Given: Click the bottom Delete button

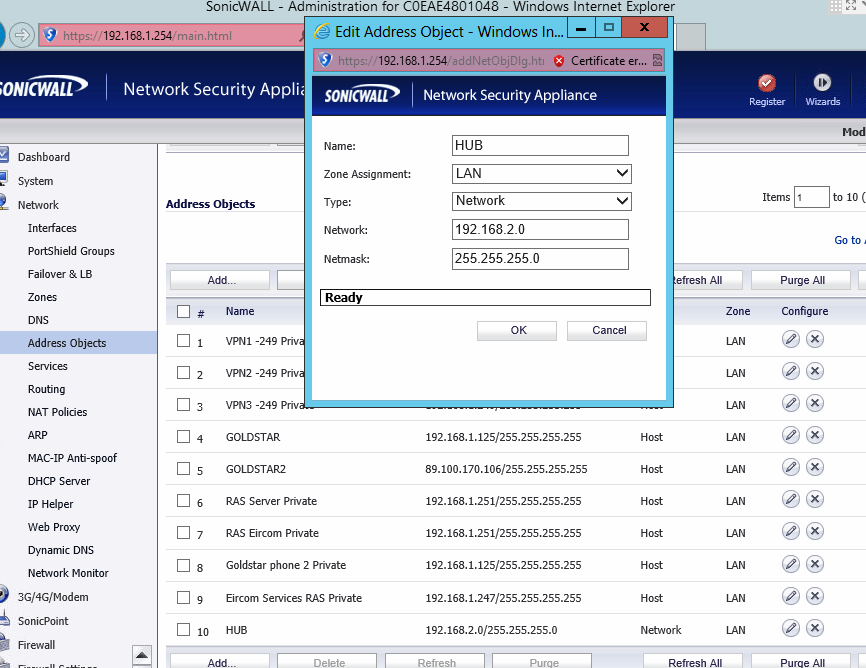Looking at the screenshot, I should [x=327, y=662].
